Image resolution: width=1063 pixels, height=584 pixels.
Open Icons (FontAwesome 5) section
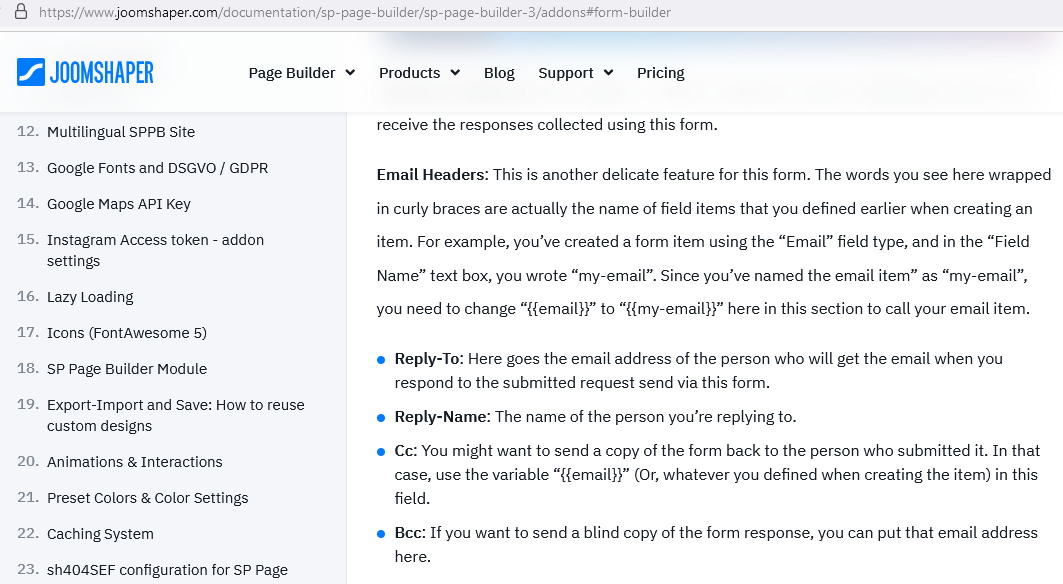tap(127, 333)
